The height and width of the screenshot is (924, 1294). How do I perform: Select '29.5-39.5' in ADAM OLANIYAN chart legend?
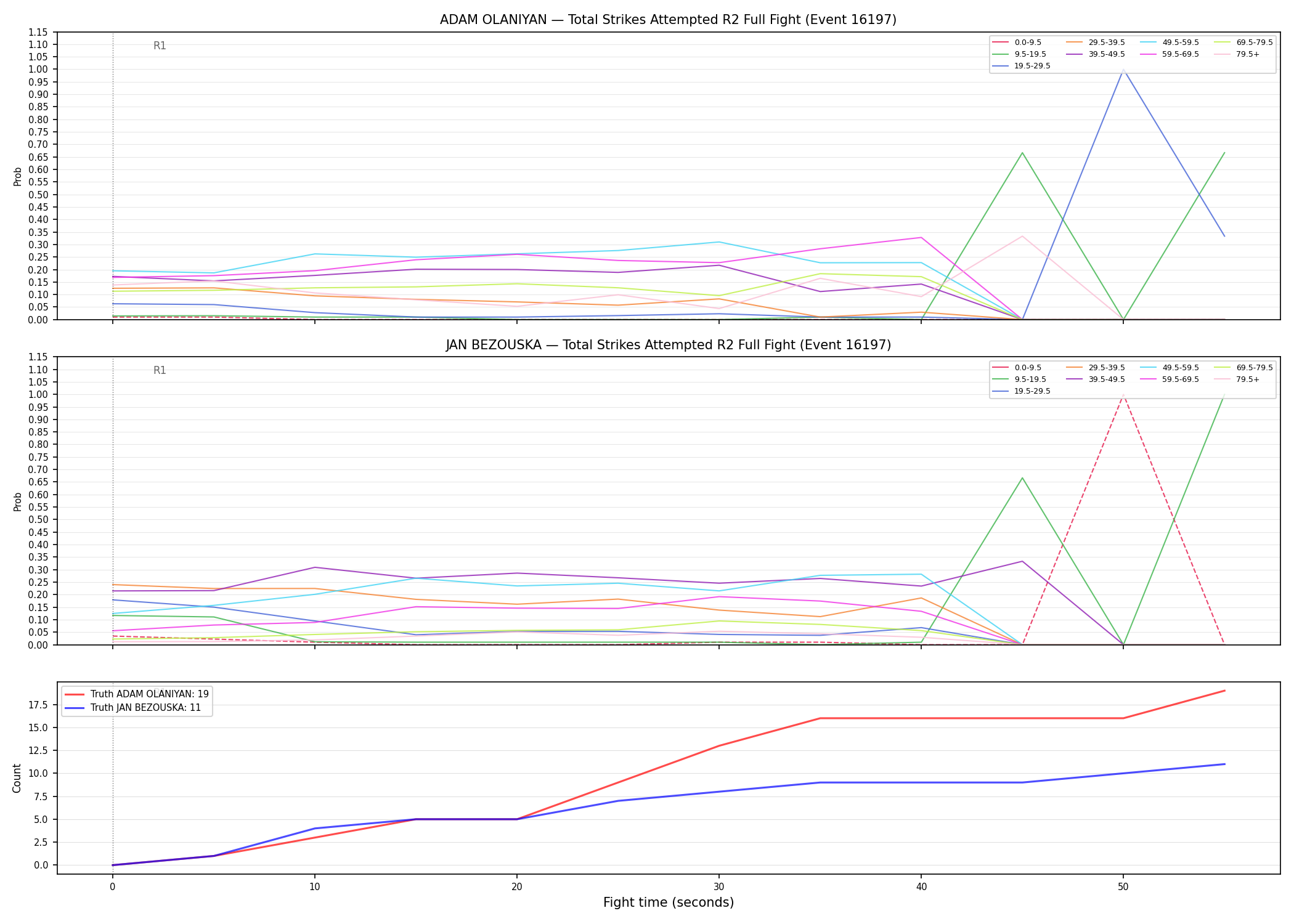click(x=1096, y=43)
